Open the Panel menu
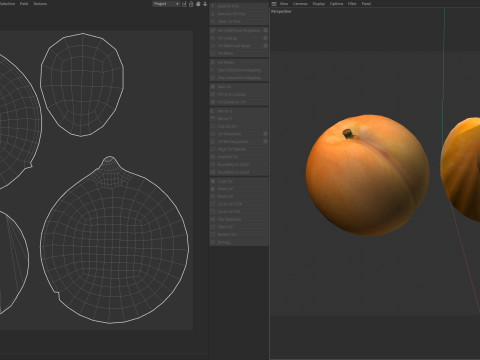This screenshot has width=480, height=360. pyautogui.click(x=366, y=4)
